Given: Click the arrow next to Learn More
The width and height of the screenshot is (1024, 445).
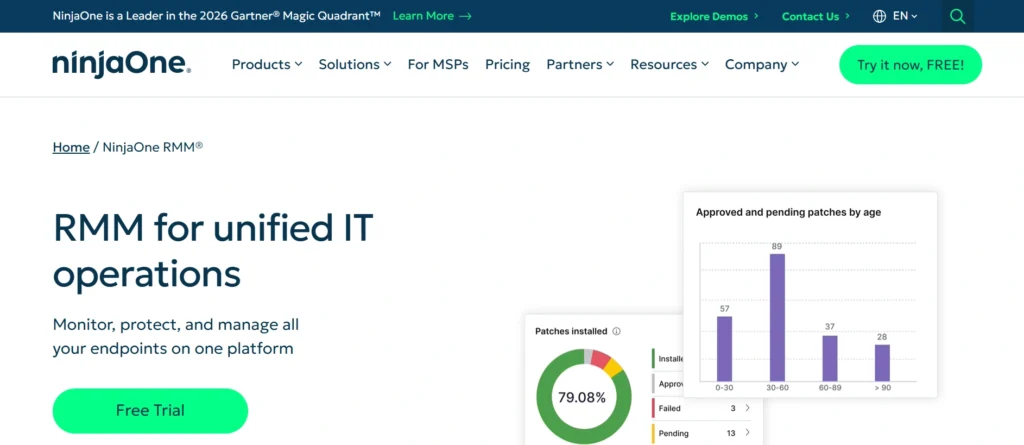Looking at the screenshot, I should point(465,16).
